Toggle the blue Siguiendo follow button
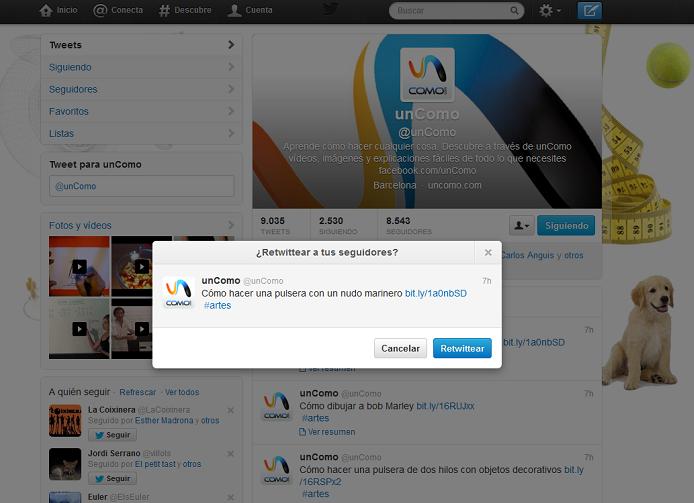694x503 pixels. pos(565,226)
